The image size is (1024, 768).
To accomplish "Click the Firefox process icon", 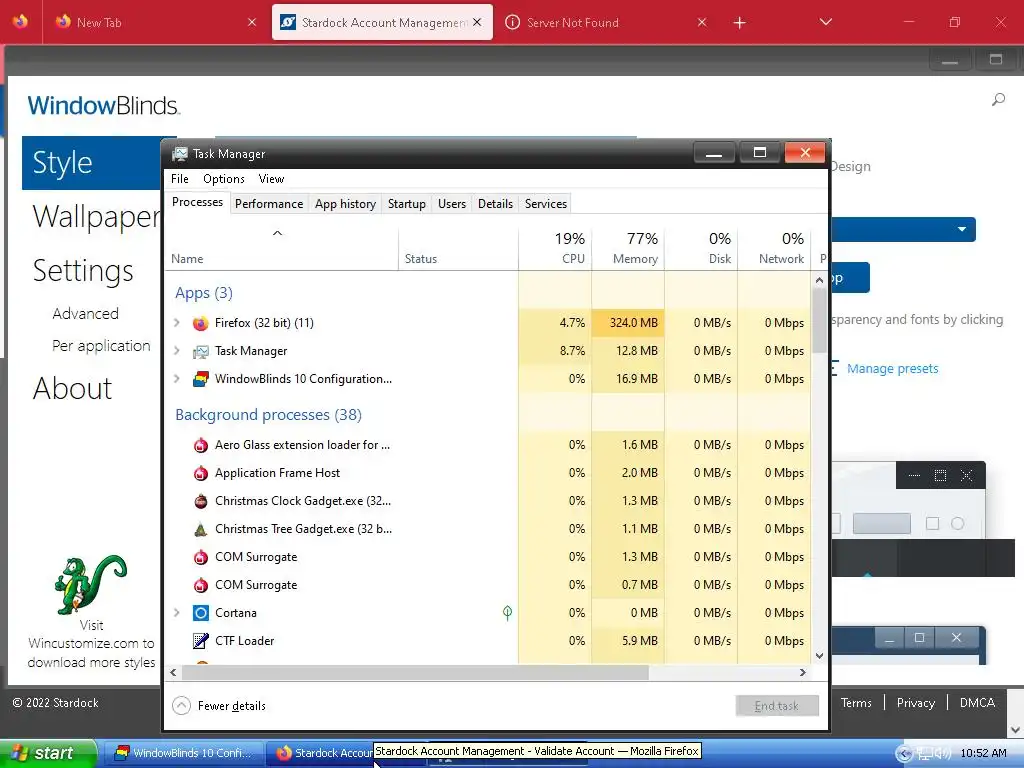I will [x=200, y=323].
